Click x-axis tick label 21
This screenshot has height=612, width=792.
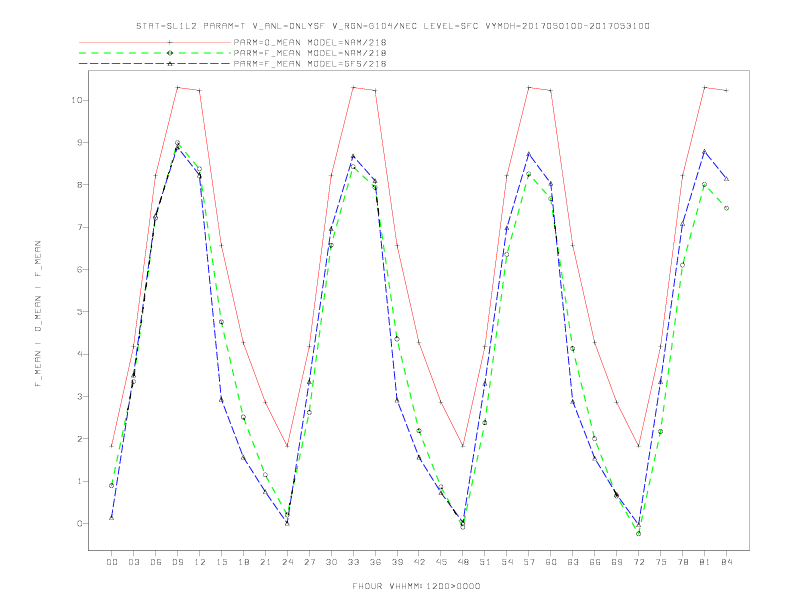click(265, 562)
